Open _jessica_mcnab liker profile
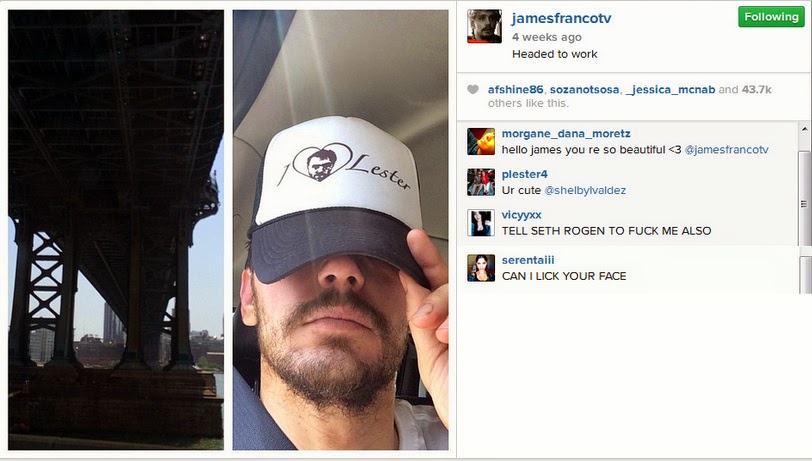This screenshot has height=461, width=812. 671,90
